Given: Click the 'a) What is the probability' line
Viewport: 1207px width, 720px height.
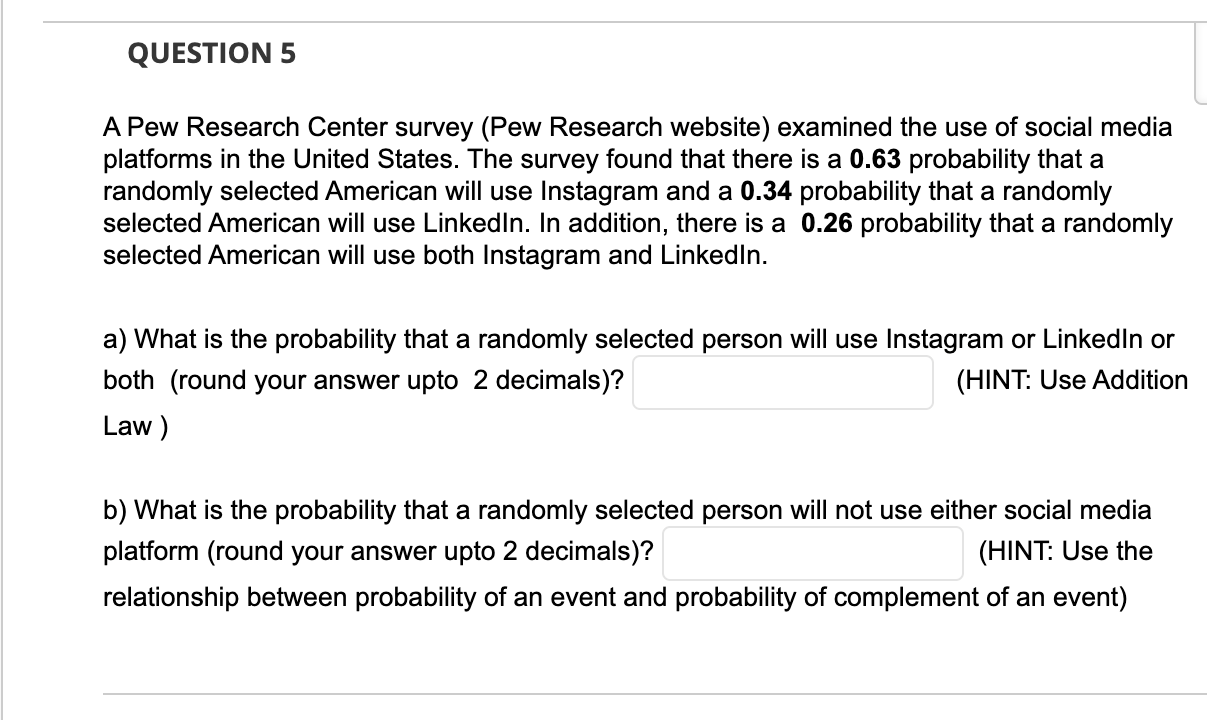Looking at the screenshot, I should pos(639,339).
